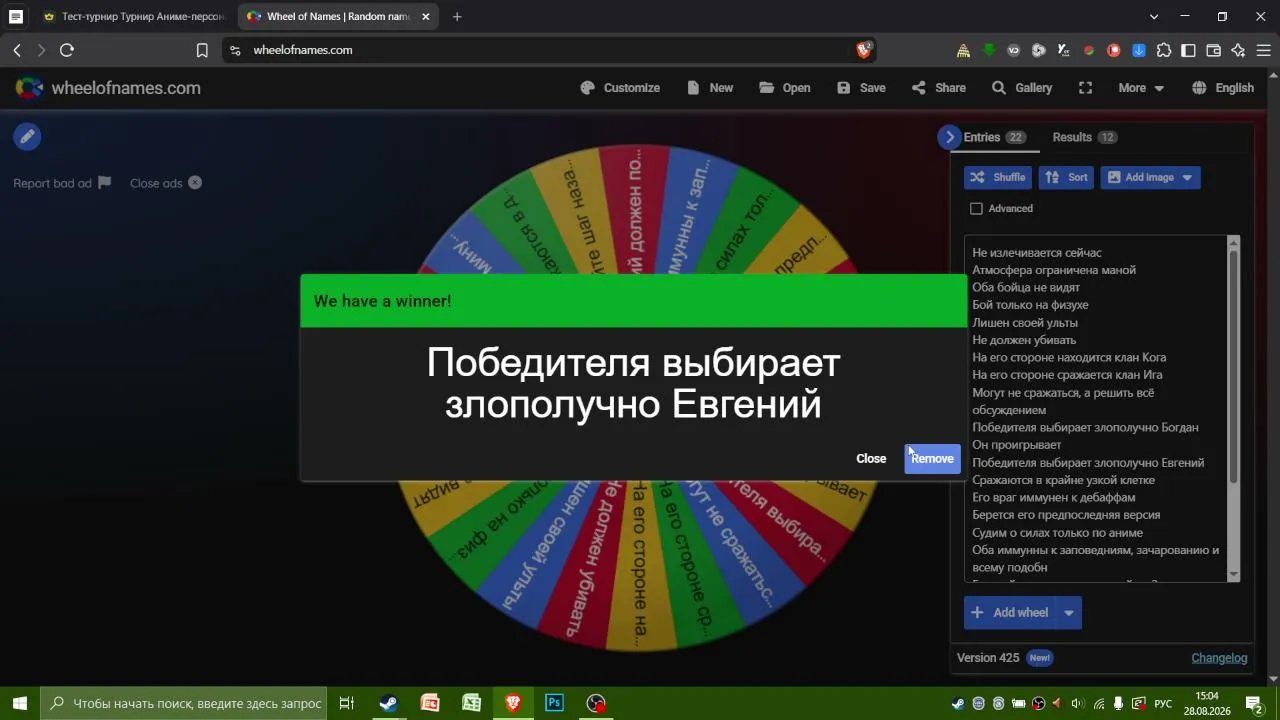Select entry 'Оба бойца не видят'
Screen dimensions: 1280x720
pyautogui.click(x=1025, y=288)
